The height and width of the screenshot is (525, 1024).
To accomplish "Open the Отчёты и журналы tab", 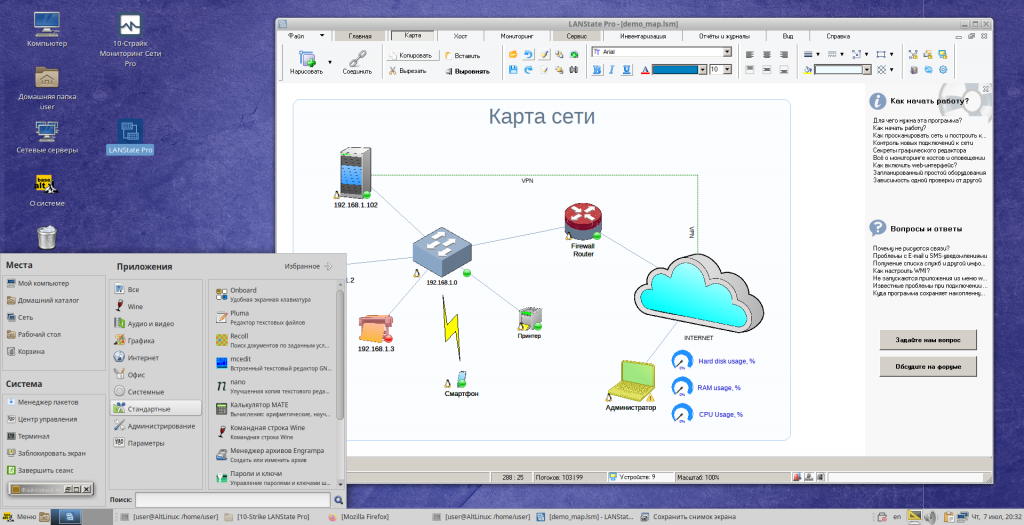I will click(724, 36).
